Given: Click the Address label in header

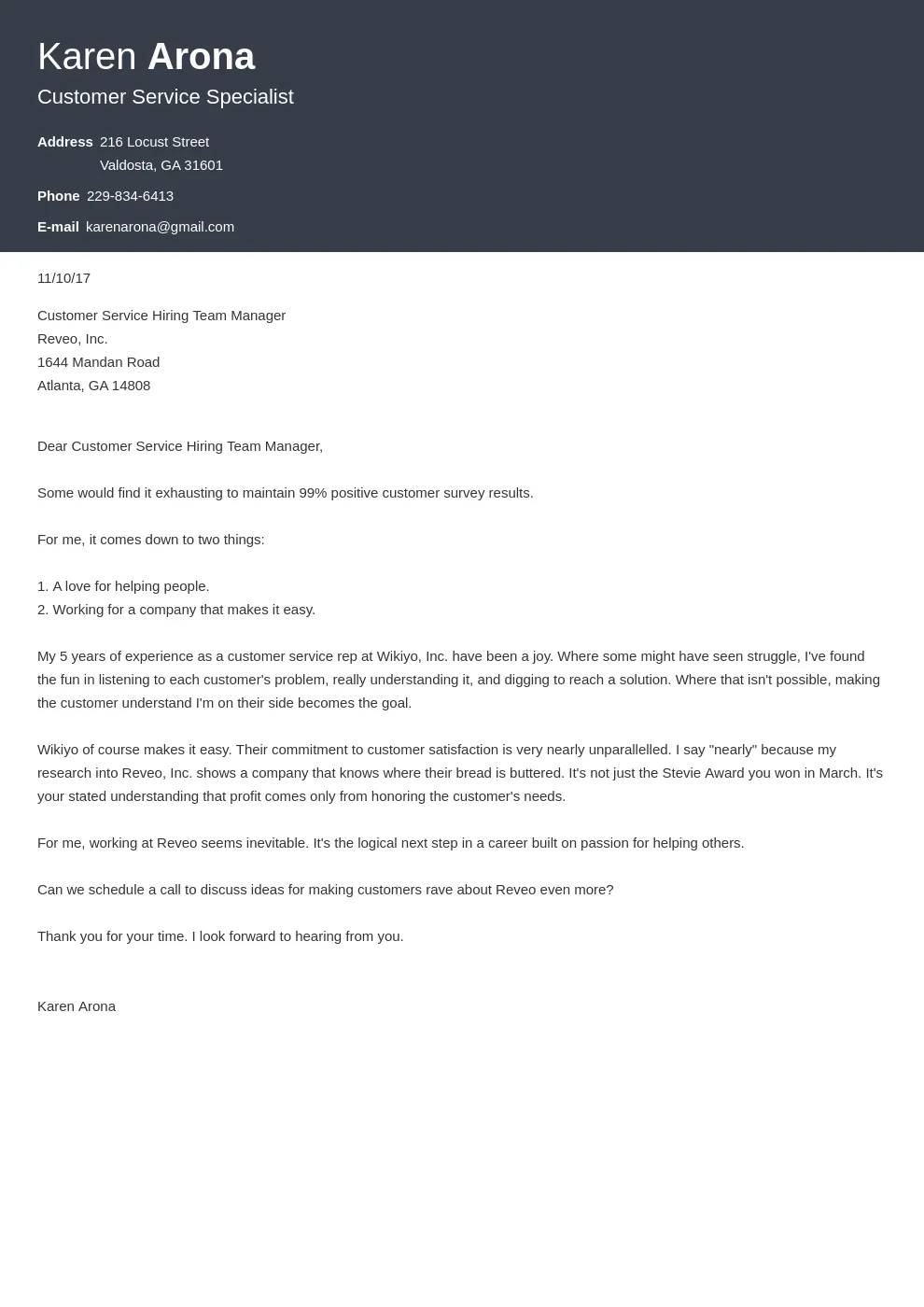Looking at the screenshot, I should [64, 142].
